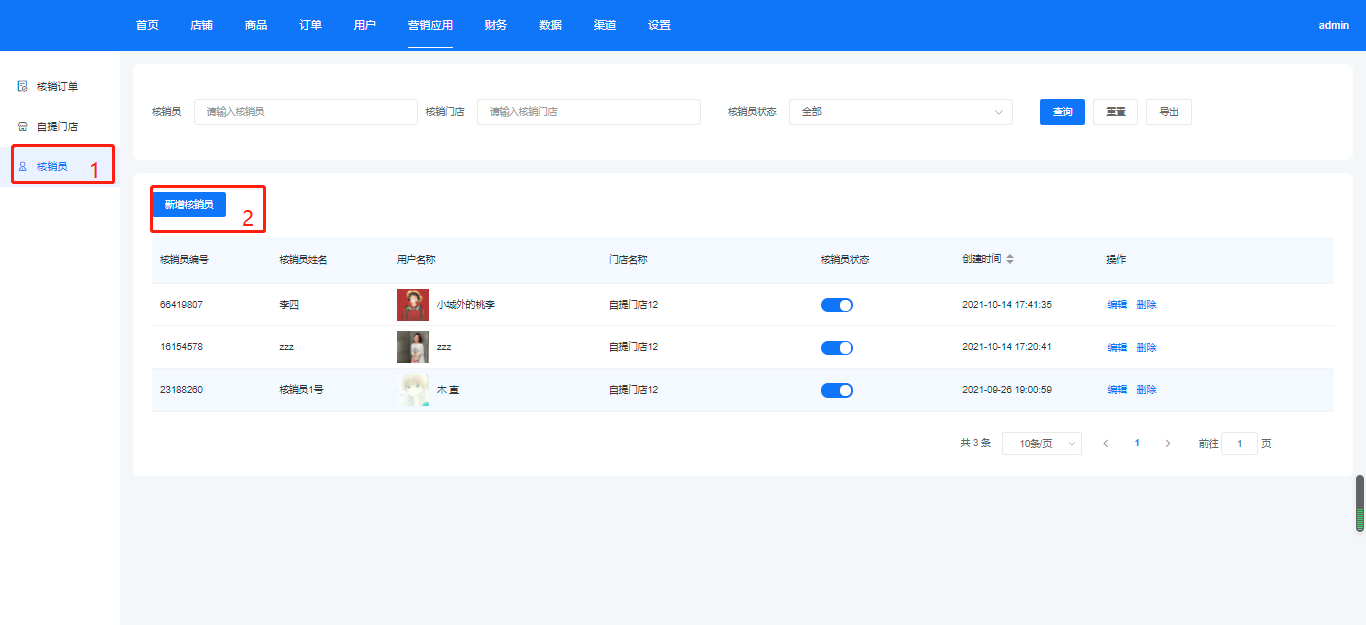1366x625 pixels.
Task: Sort by 创建时间 using the sort arrows
Action: coord(1010,260)
